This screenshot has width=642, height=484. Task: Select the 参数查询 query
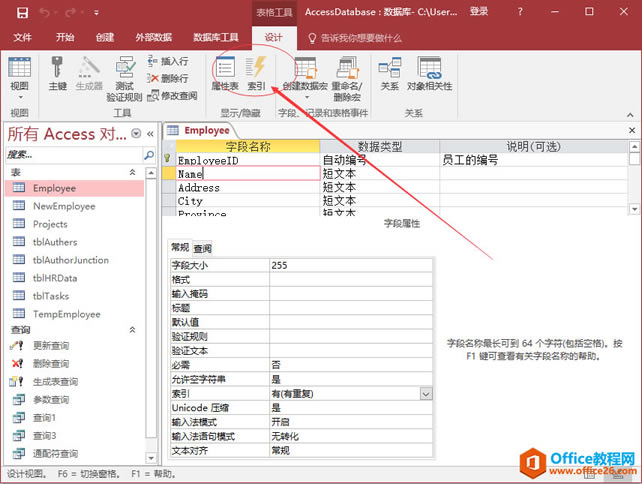point(75,400)
